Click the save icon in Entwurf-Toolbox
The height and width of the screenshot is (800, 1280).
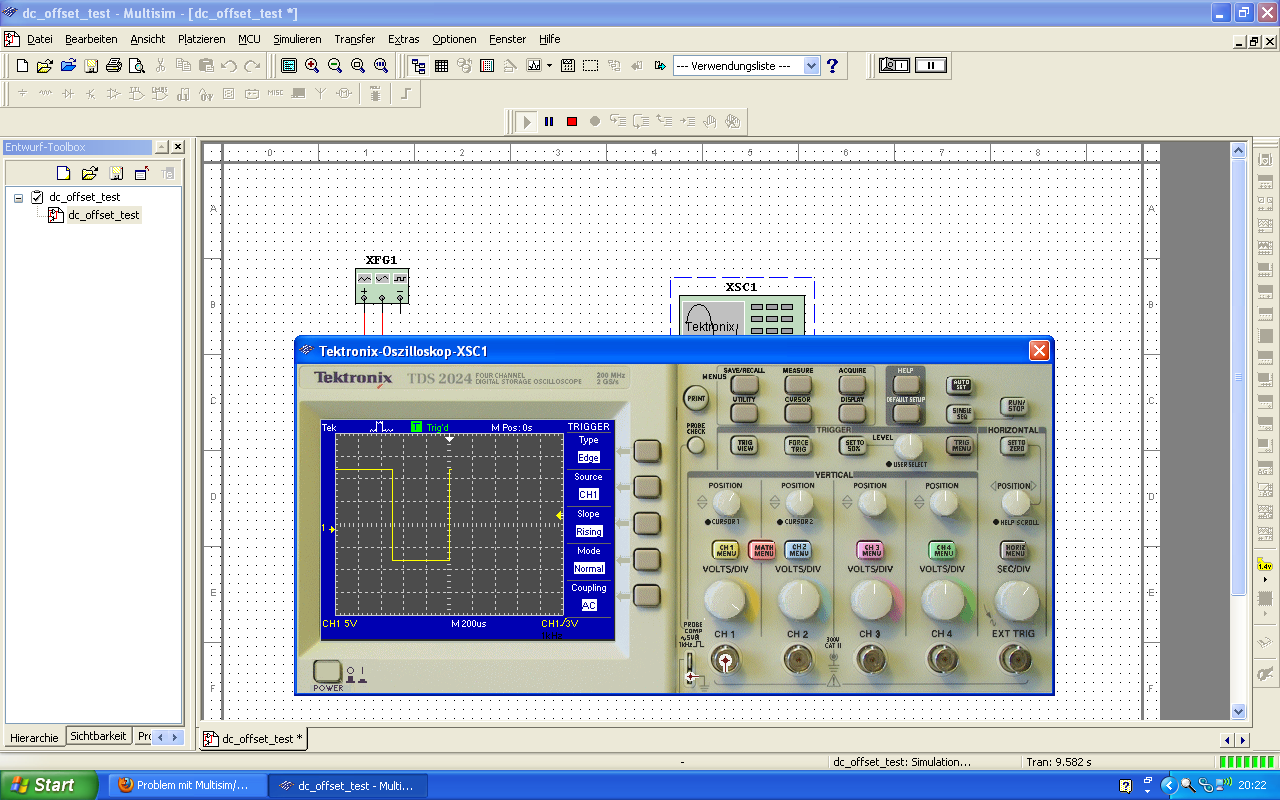[x=116, y=173]
